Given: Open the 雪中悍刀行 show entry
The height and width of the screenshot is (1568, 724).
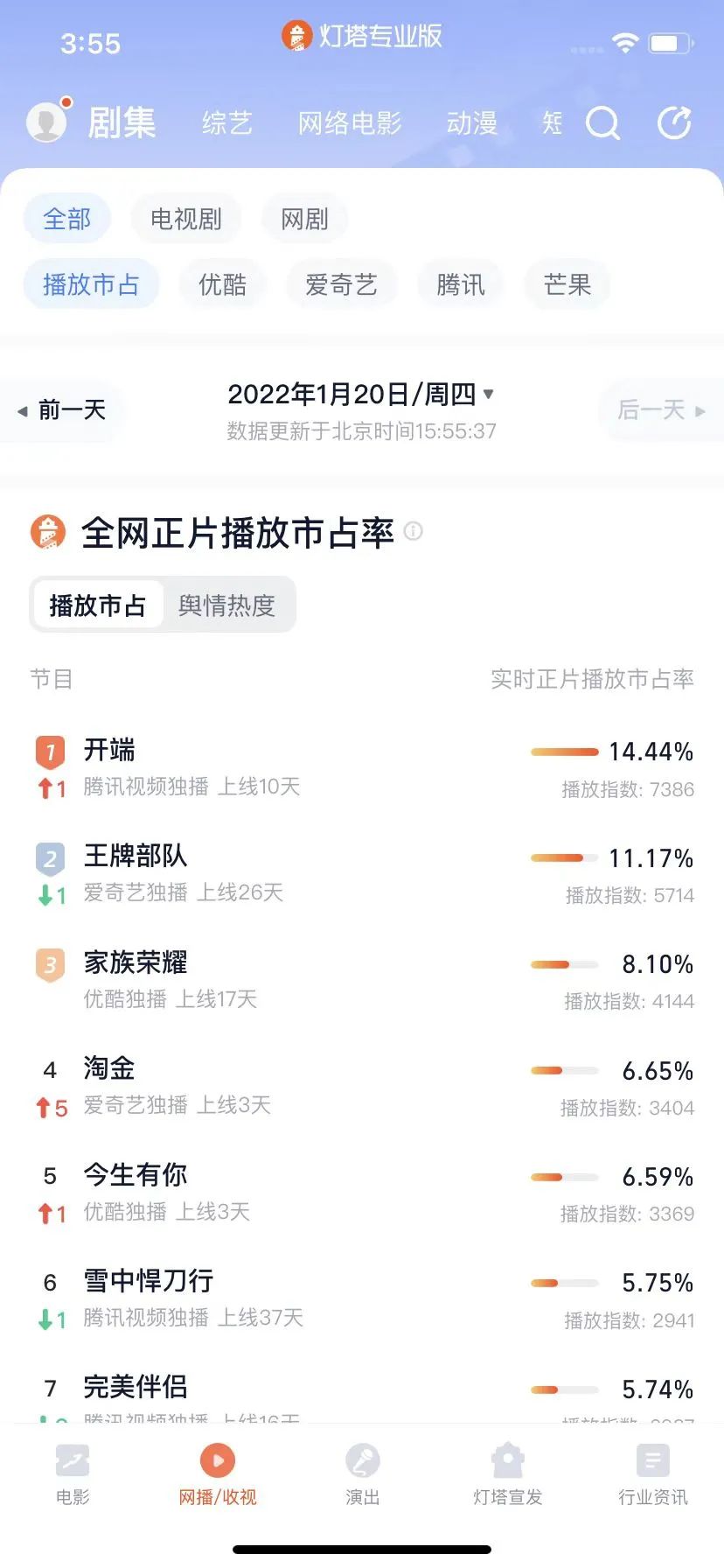Looking at the screenshot, I should pos(149,1282).
